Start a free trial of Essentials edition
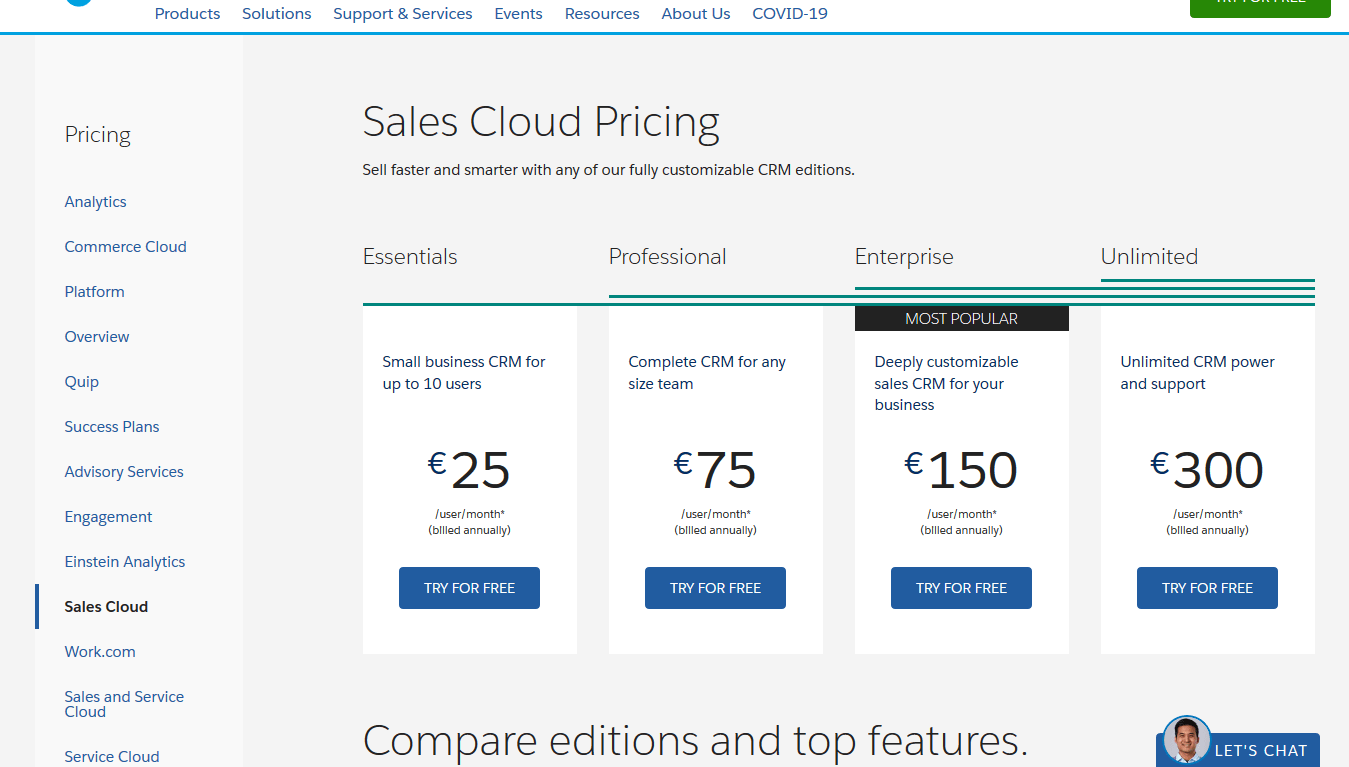The image size is (1349, 767). 469,588
